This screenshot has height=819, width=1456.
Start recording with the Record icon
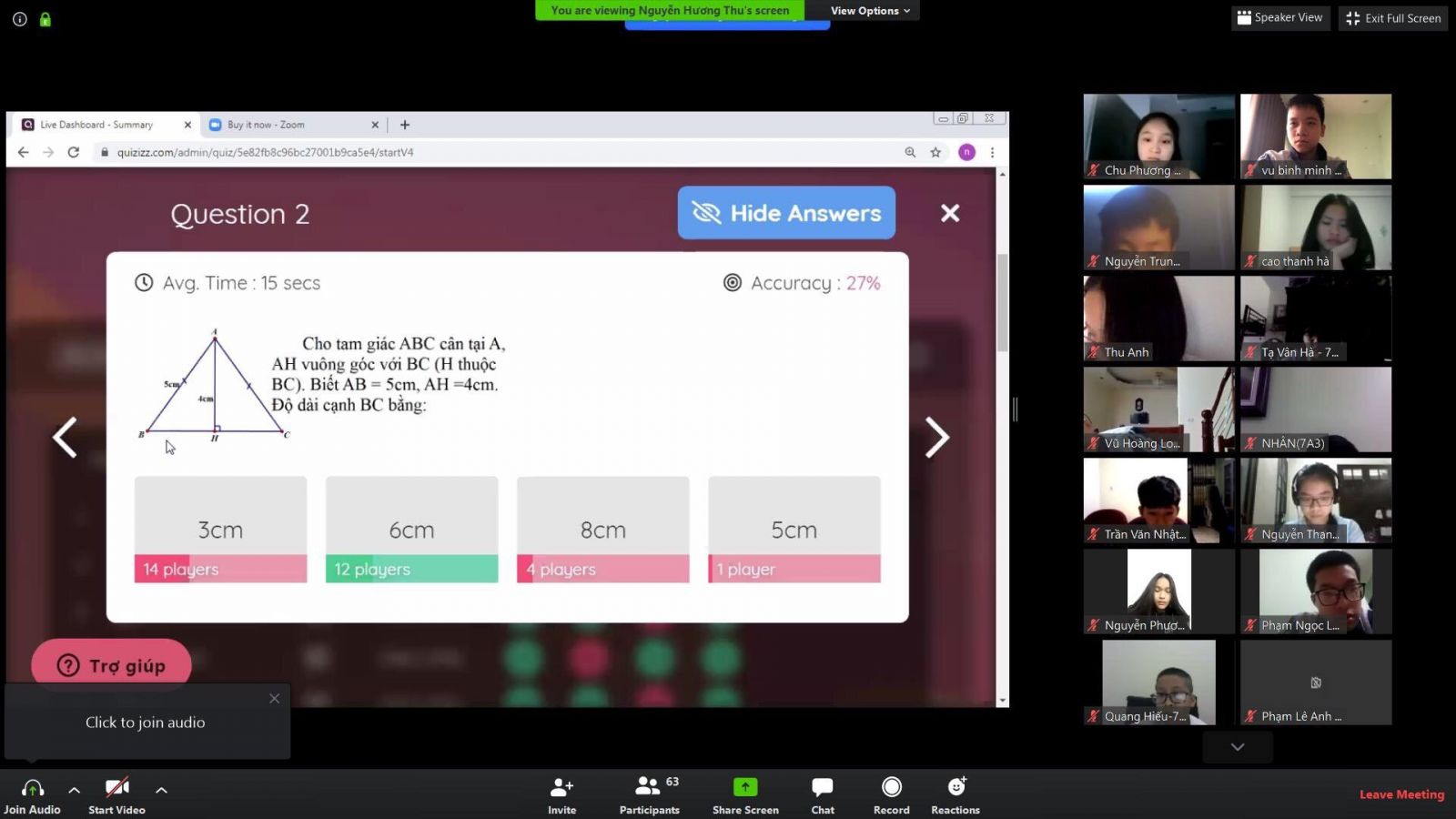pos(892,788)
